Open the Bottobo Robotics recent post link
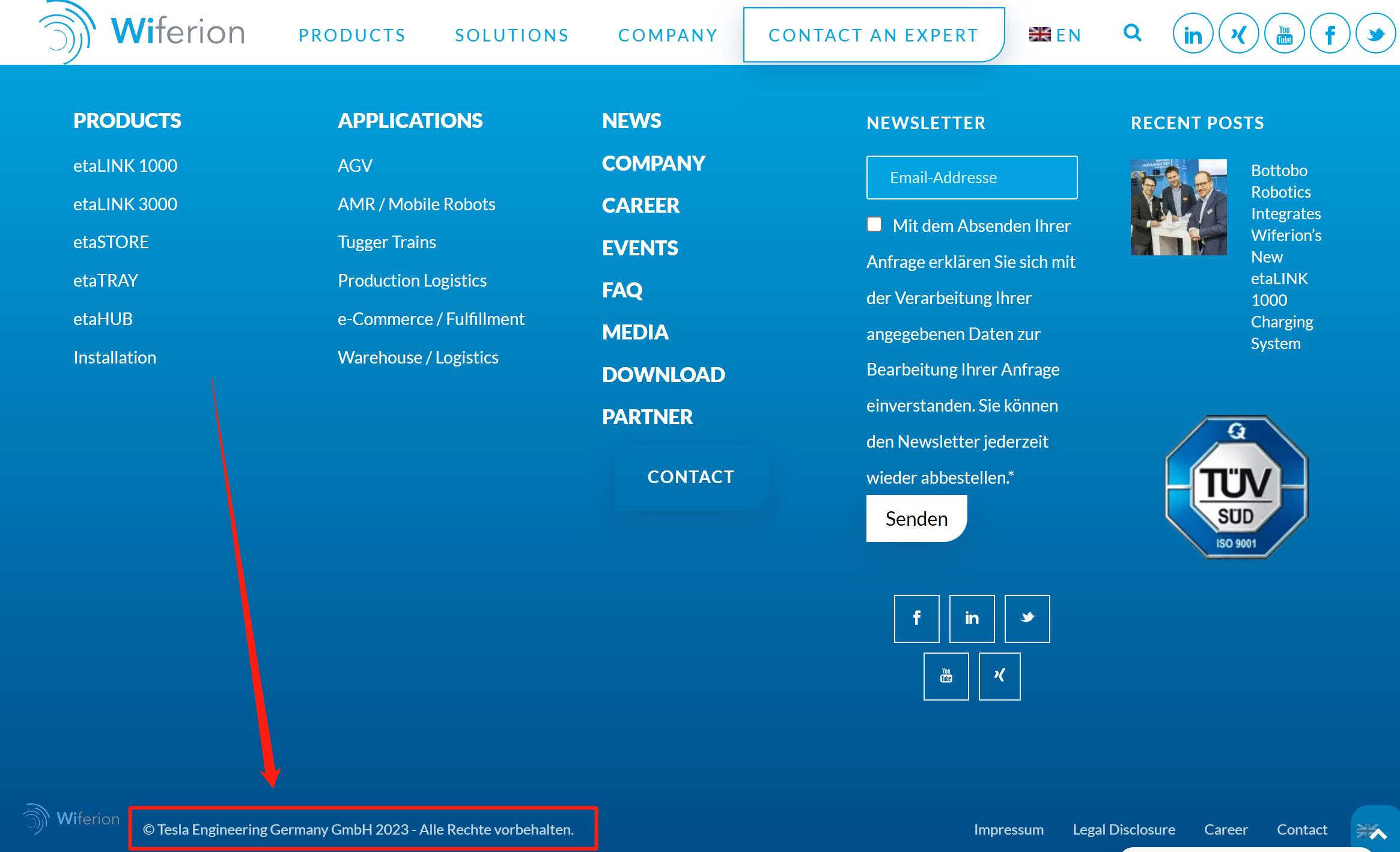 [x=1286, y=257]
